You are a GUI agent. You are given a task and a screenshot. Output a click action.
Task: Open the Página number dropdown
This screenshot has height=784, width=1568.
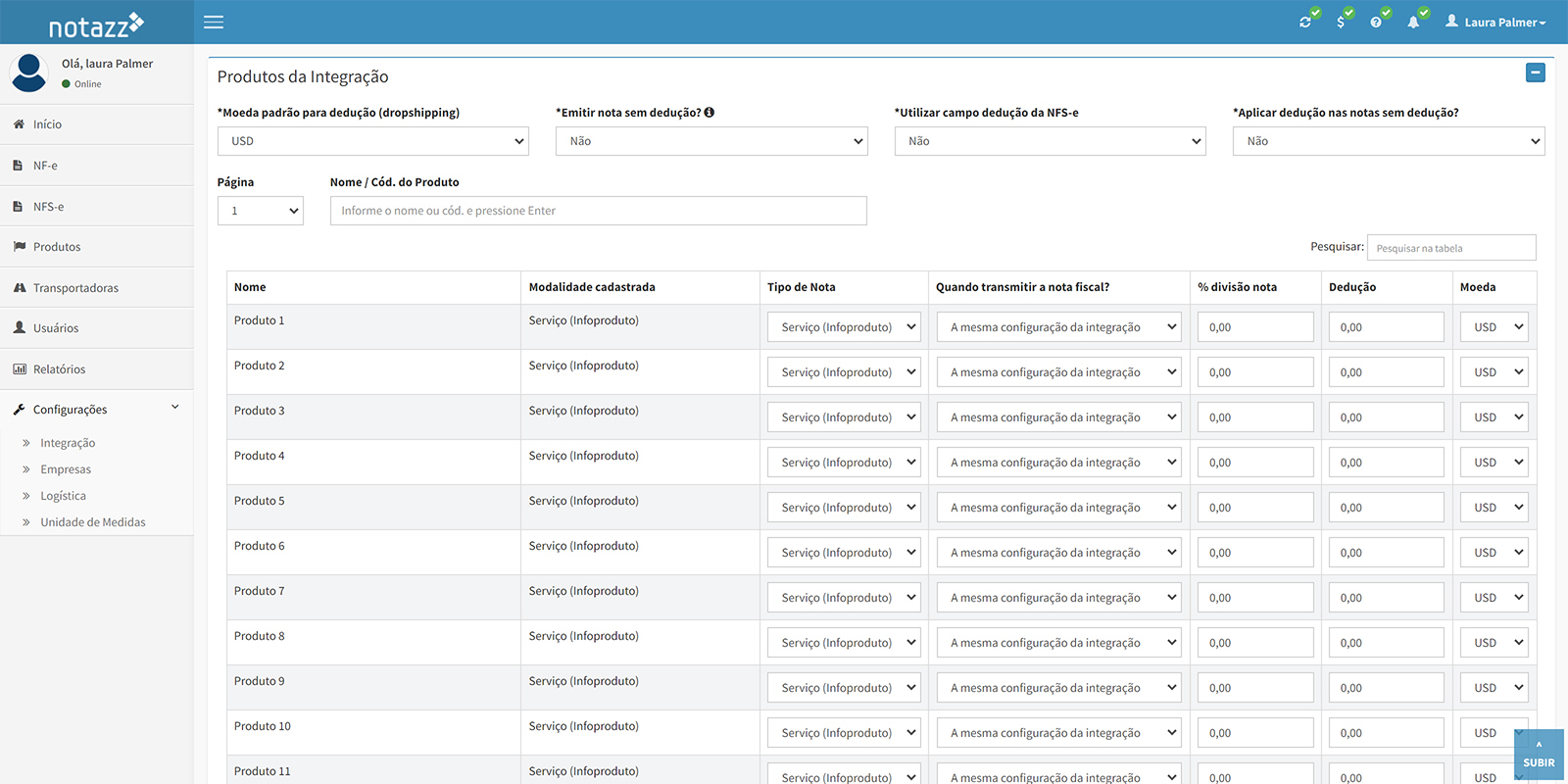tap(261, 211)
